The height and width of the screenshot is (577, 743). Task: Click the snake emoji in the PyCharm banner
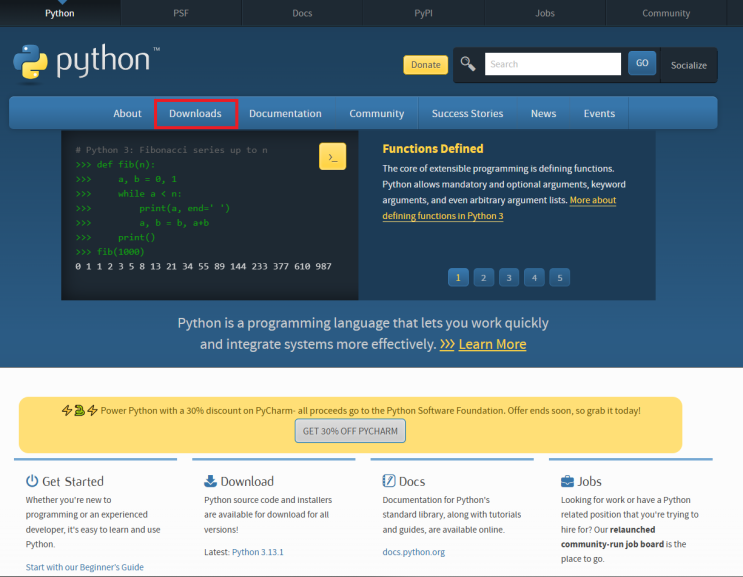click(79, 410)
